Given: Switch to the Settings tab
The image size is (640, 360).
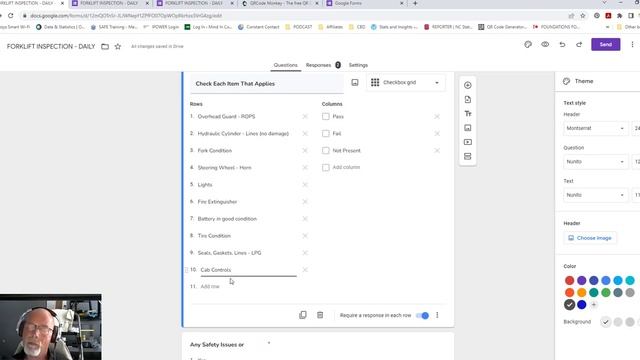Looking at the screenshot, I should (x=358, y=65).
